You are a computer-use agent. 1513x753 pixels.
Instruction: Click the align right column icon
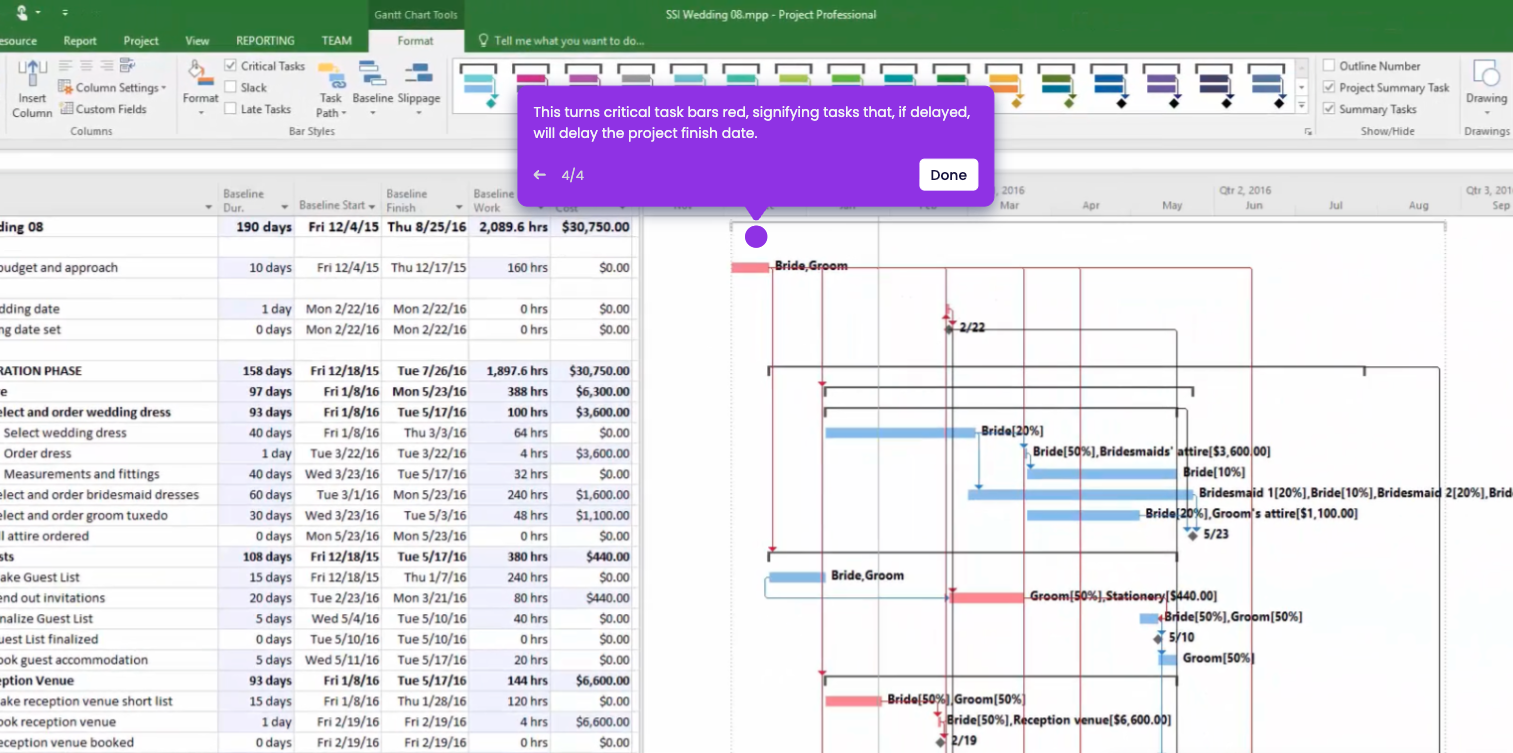point(105,66)
